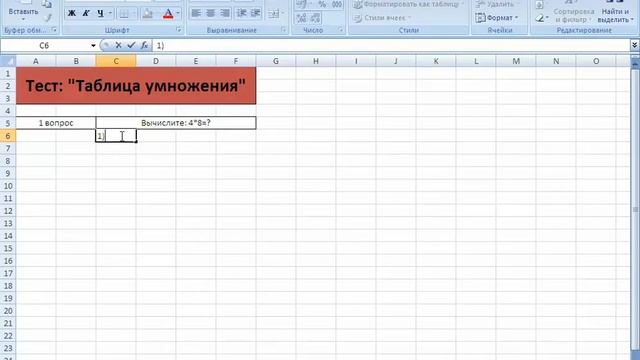Open font color dropdown arrow

(178, 13)
